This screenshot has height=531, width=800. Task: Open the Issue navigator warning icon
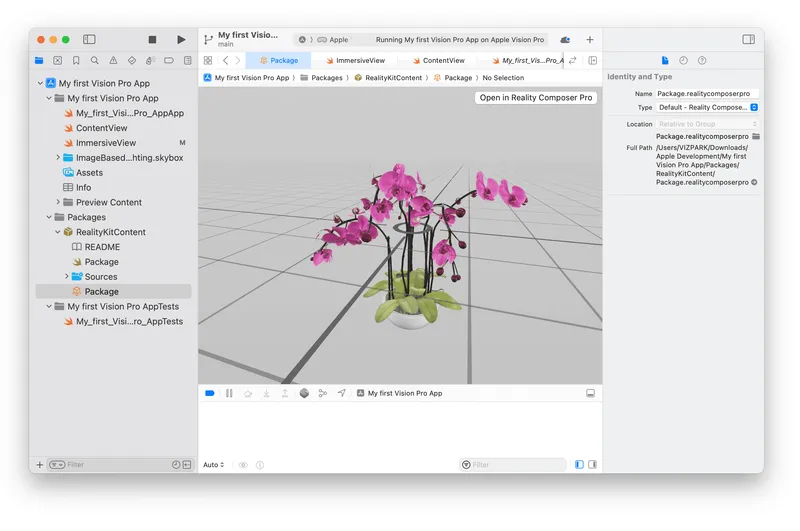(113, 61)
